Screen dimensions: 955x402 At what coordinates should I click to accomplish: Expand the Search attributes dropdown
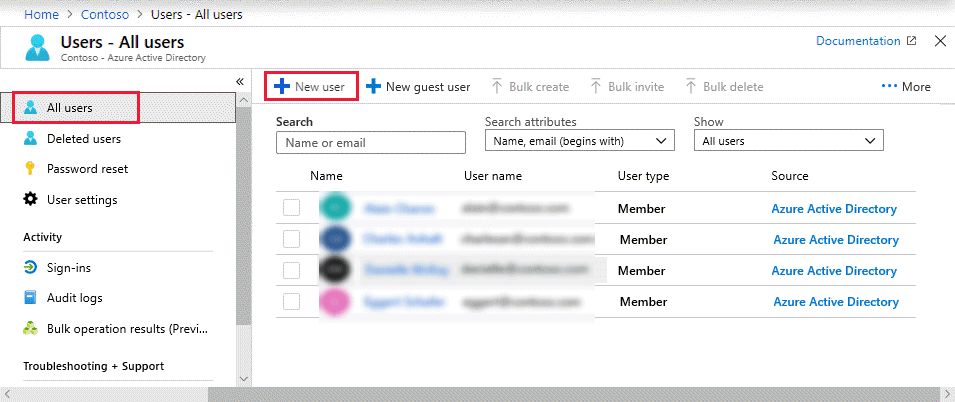(x=579, y=142)
